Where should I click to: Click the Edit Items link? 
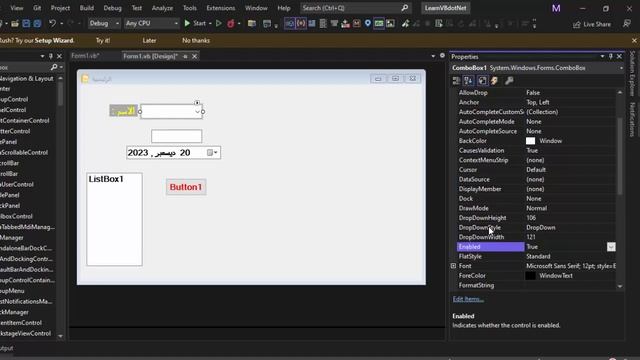coord(468,299)
